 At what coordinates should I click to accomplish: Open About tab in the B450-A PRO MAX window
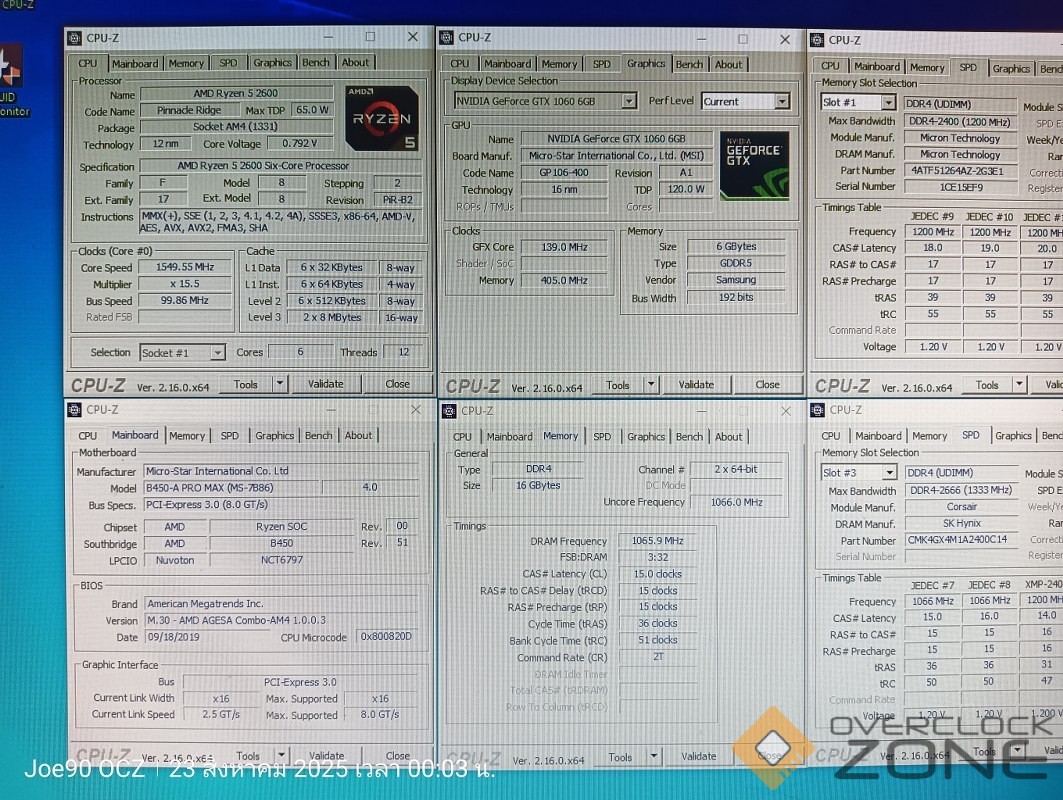[358, 436]
